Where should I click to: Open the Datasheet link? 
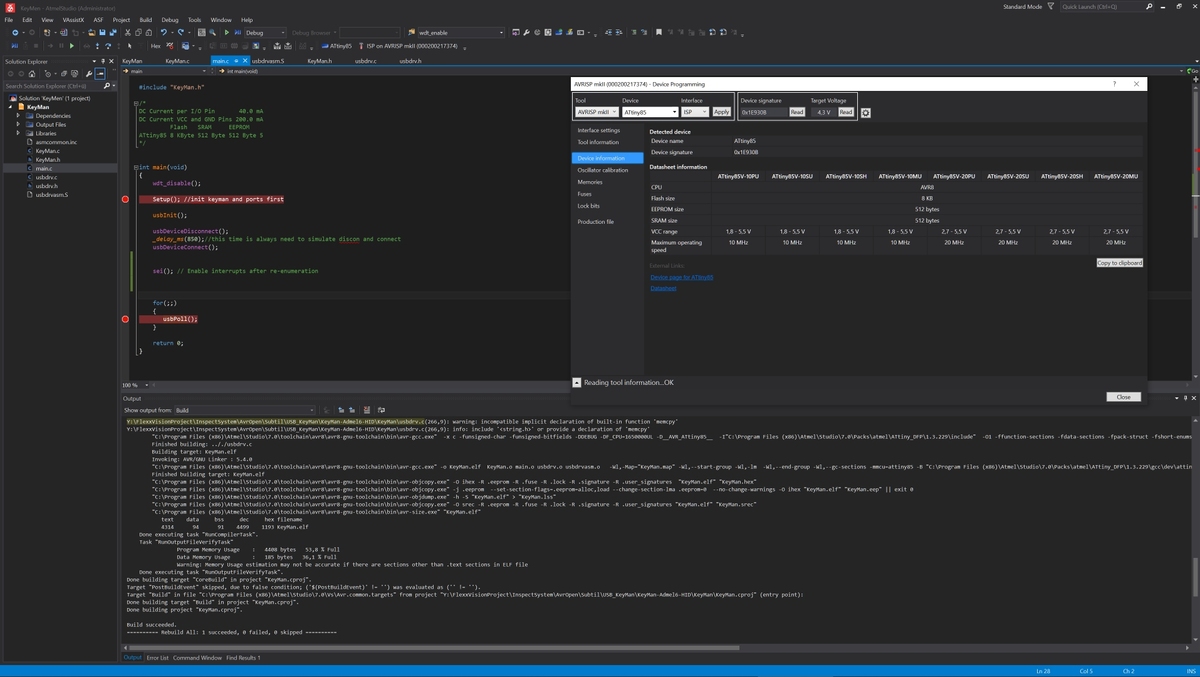point(663,288)
